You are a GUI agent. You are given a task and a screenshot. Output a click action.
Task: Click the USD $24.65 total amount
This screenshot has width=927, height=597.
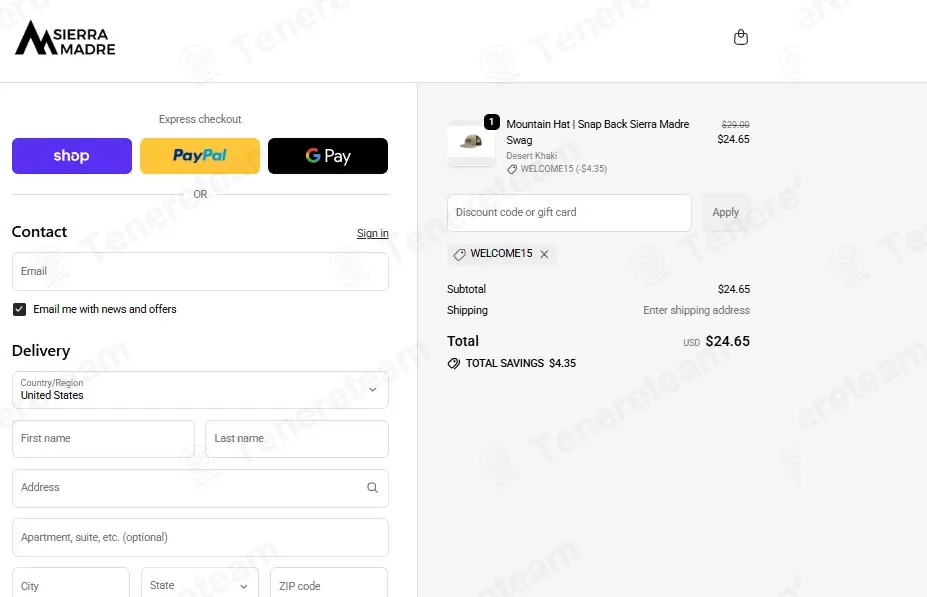[x=717, y=342]
